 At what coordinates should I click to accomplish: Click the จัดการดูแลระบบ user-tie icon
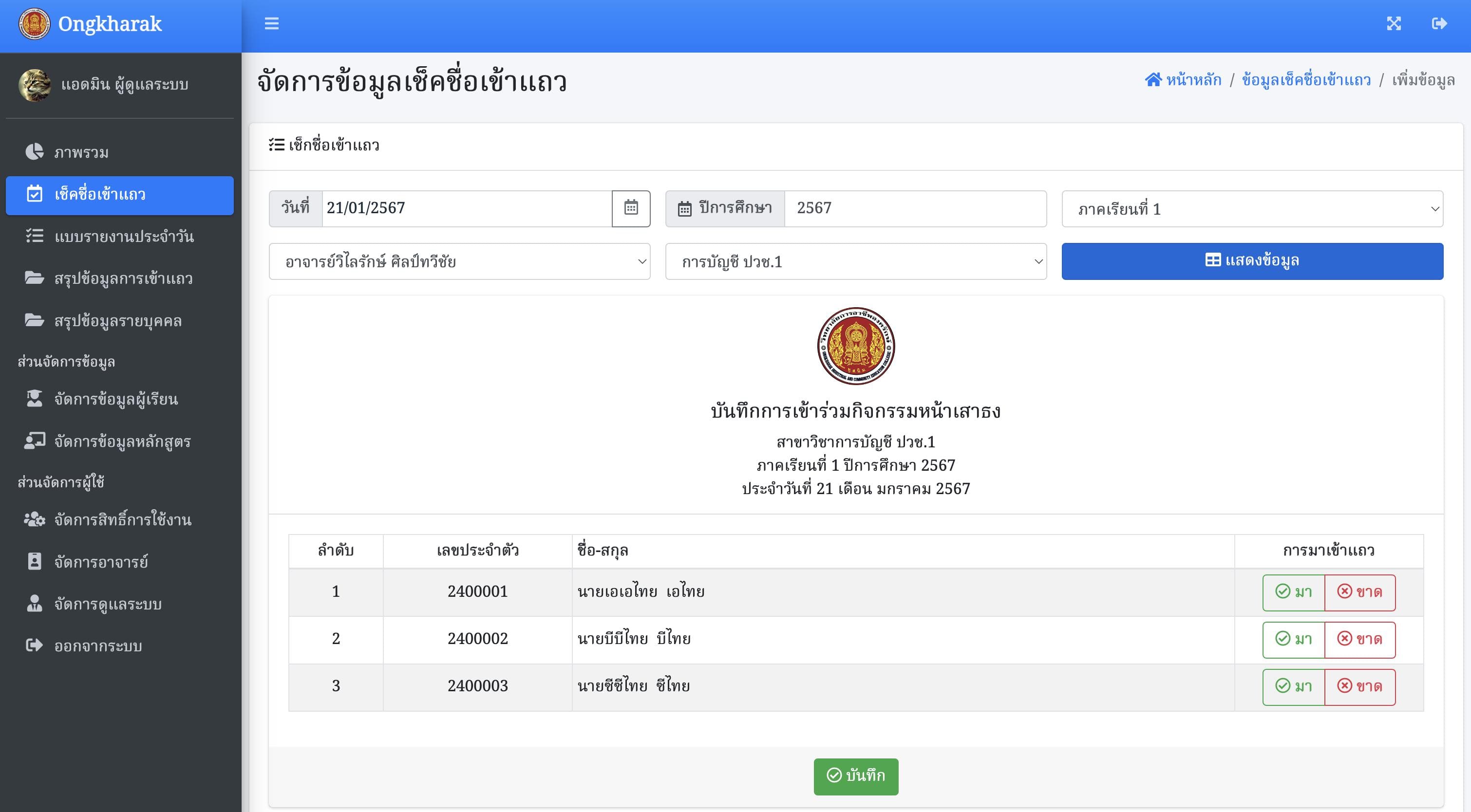(x=34, y=603)
